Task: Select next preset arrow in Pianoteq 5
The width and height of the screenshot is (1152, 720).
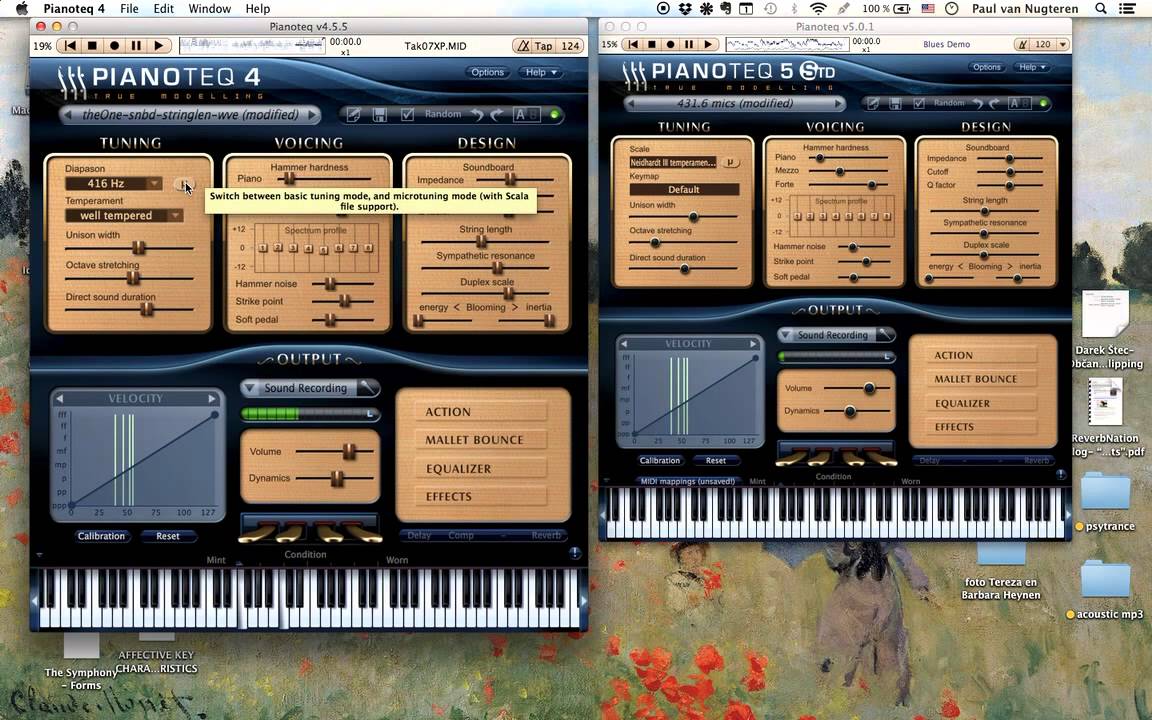Action: click(838, 104)
